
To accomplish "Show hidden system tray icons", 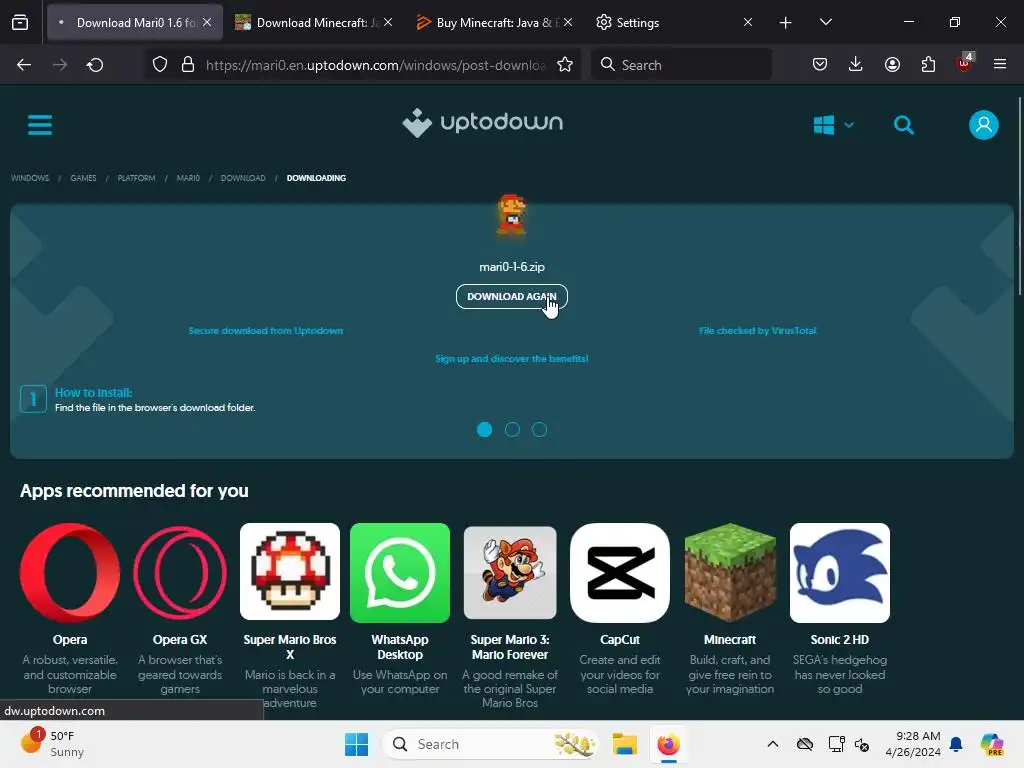I will click(773, 744).
